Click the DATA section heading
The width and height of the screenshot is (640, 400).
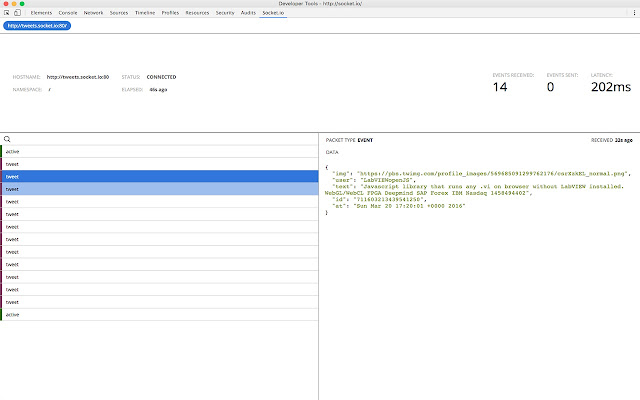(x=332, y=152)
